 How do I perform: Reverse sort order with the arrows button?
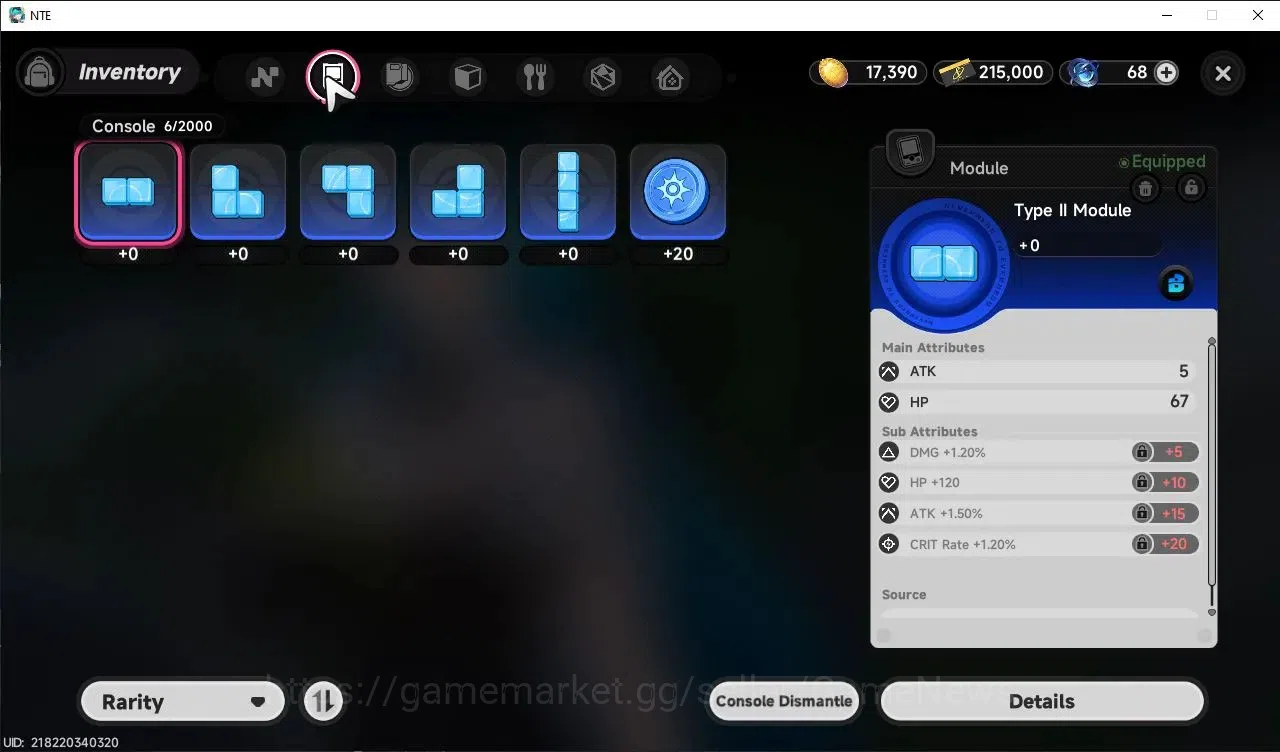(322, 702)
